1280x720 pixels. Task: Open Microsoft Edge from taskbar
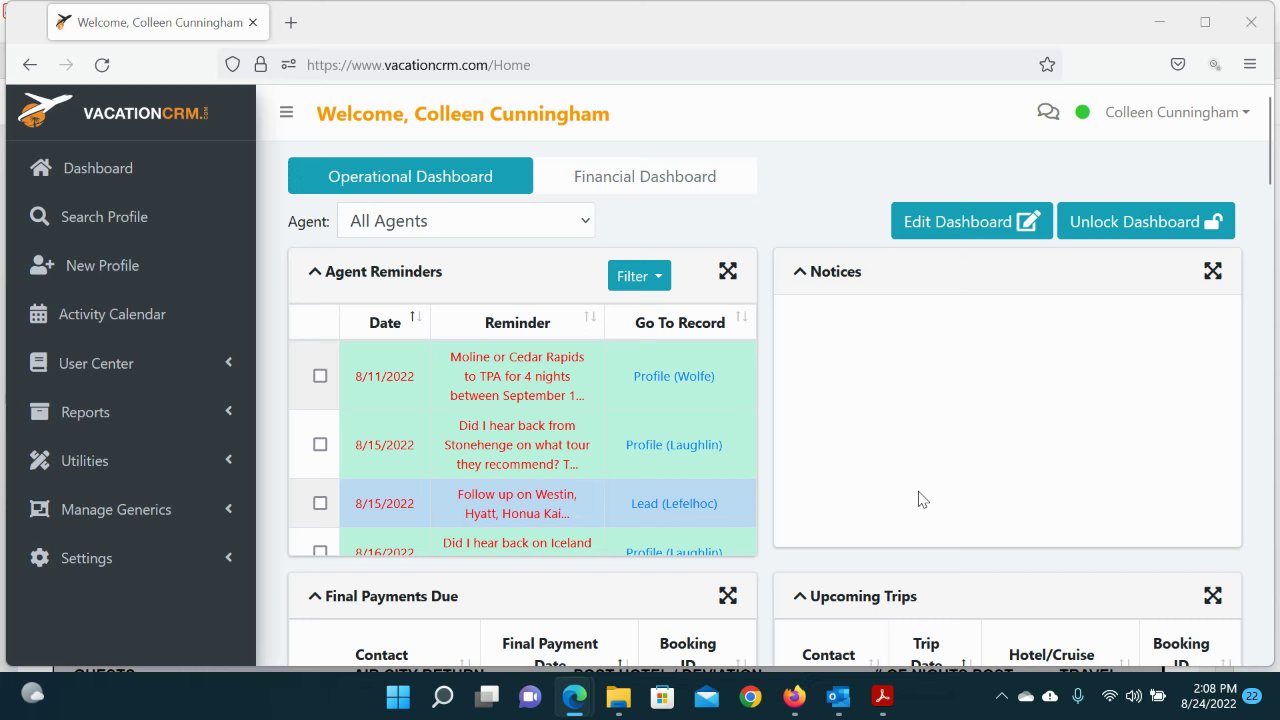pyautogui.click(x=574, y=696)
